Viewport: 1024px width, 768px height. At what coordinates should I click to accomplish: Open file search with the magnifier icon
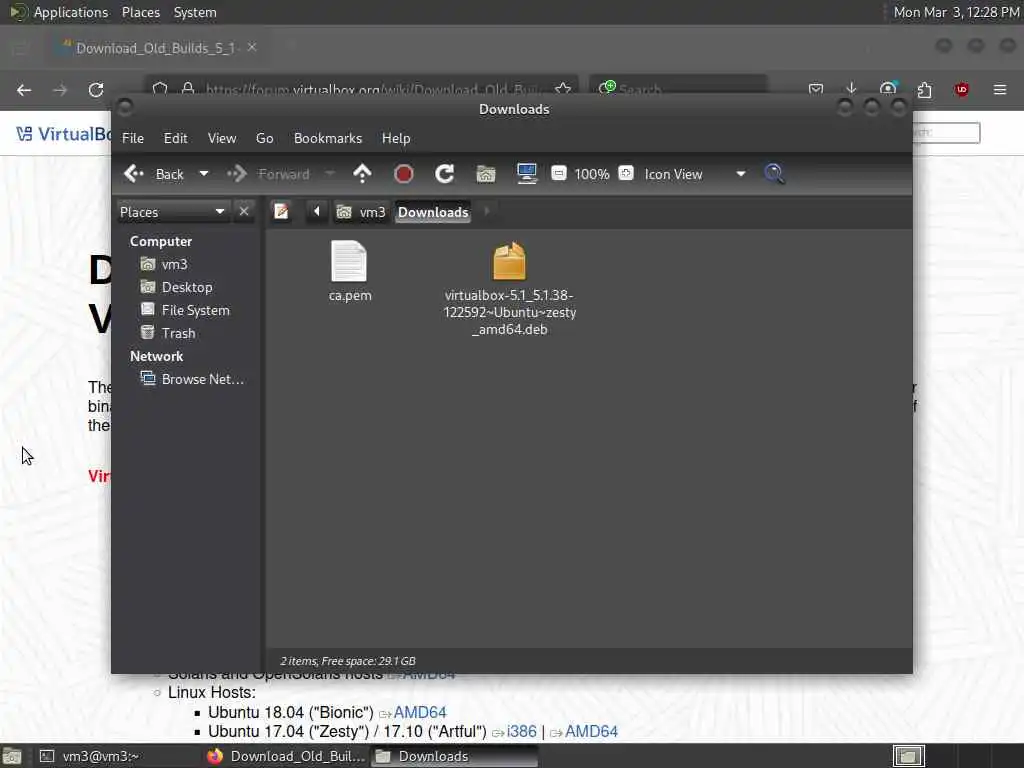775,174
